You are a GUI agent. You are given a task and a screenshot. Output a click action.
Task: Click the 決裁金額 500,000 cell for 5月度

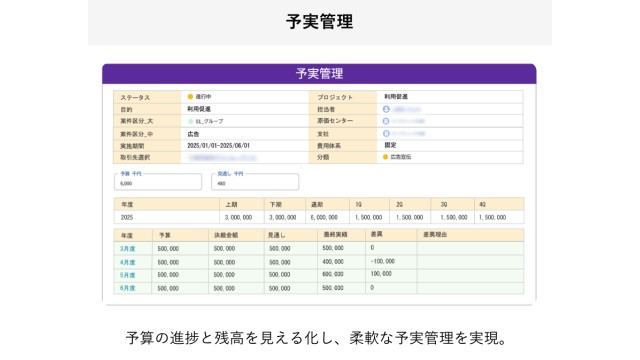(236, 275)
